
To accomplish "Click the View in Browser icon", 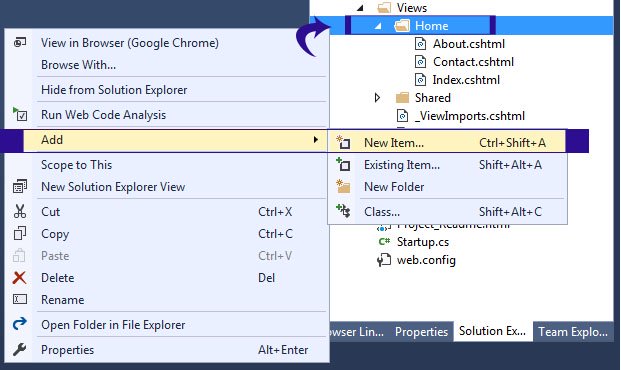I will click(20, 42).
